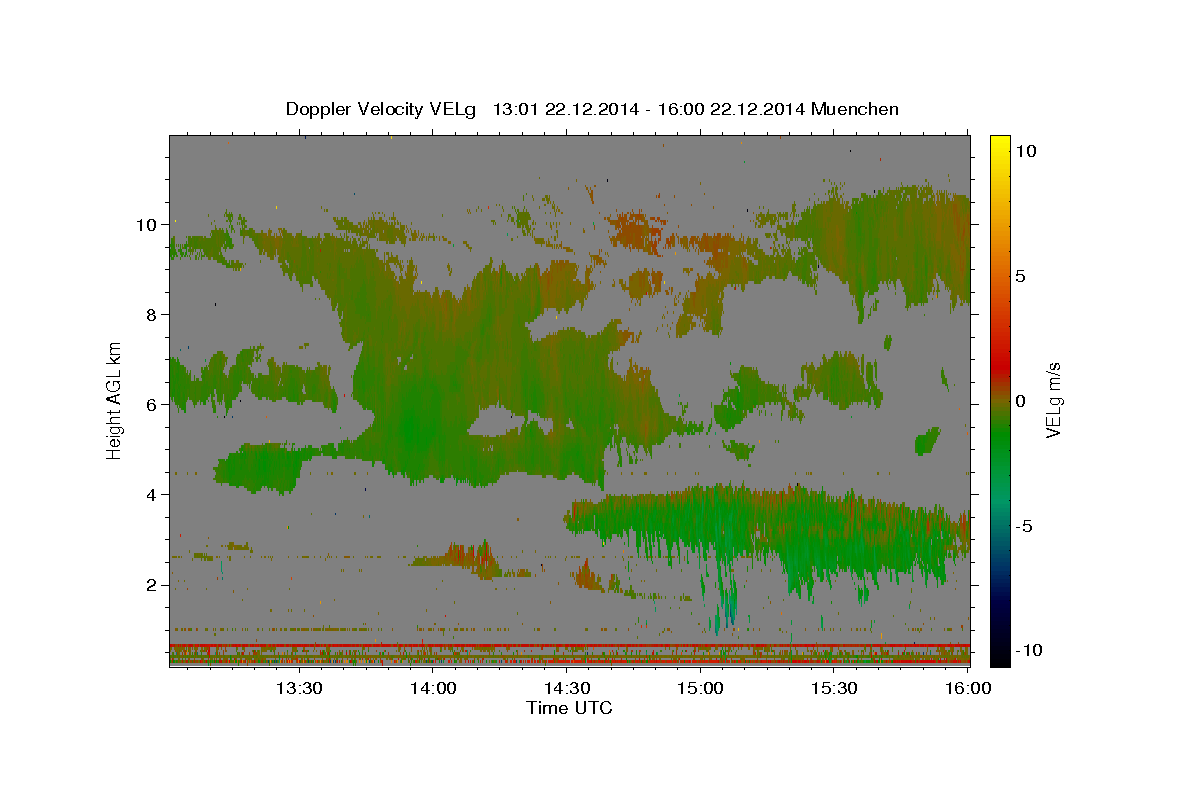The height and width of the screenshot is (800, 1200).
Task: Click the colorbar label -10
Action: click(x=1027, y=650)
